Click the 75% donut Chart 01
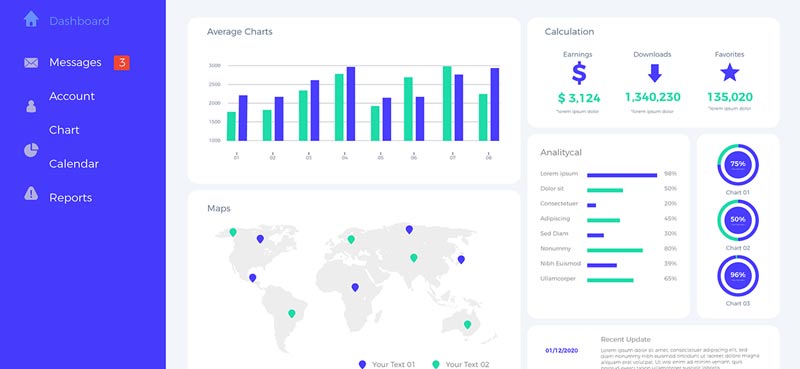 pyautogui.click(x=738, y=165)
